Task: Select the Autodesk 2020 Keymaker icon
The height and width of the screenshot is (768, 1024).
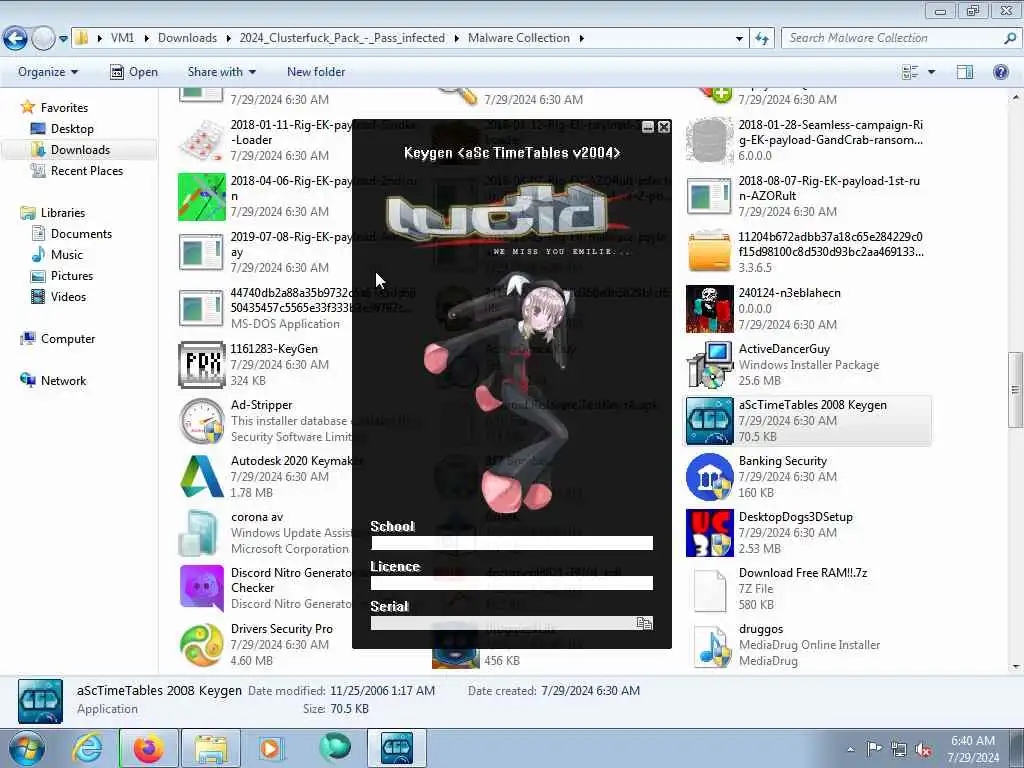Action: (202, 477)
